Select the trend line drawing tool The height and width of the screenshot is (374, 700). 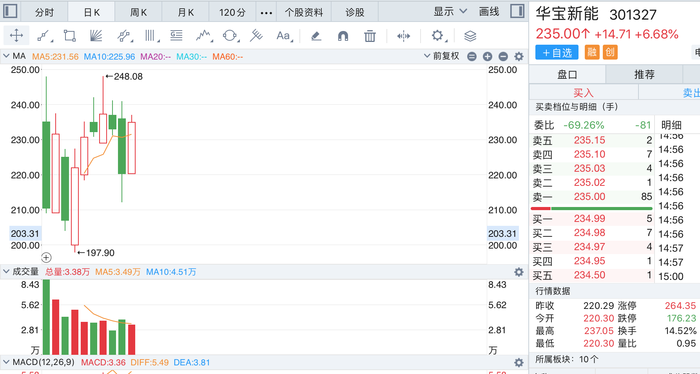(x=44, y=36)
